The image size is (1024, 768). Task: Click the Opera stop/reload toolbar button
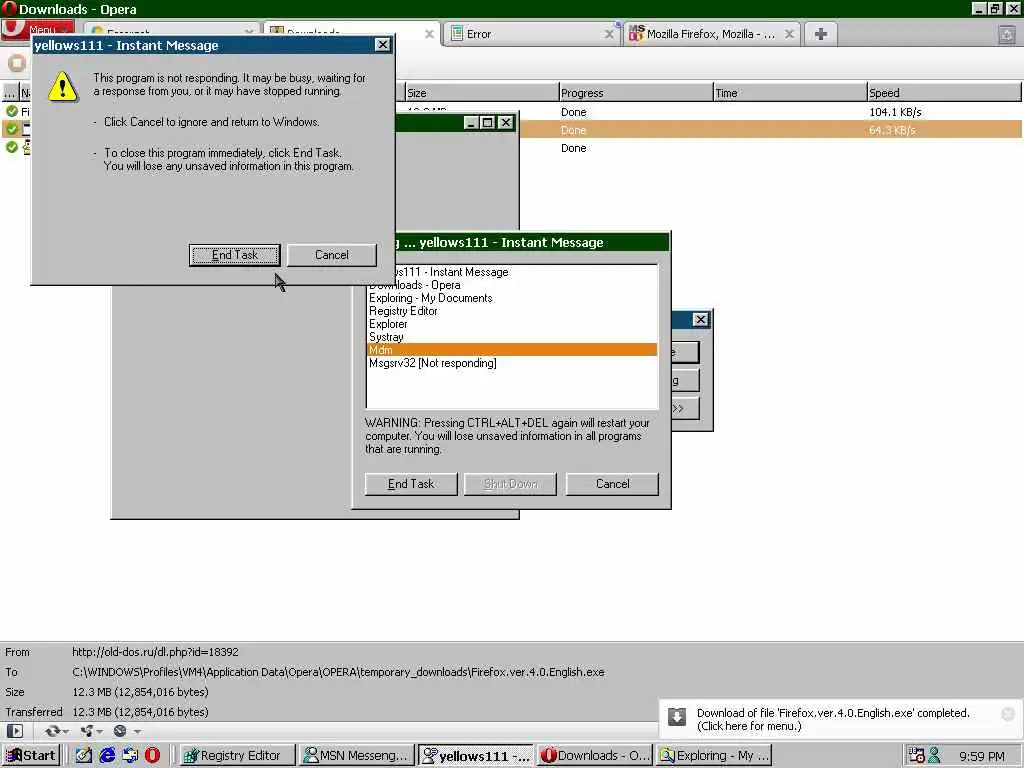[x=17, y=63]
